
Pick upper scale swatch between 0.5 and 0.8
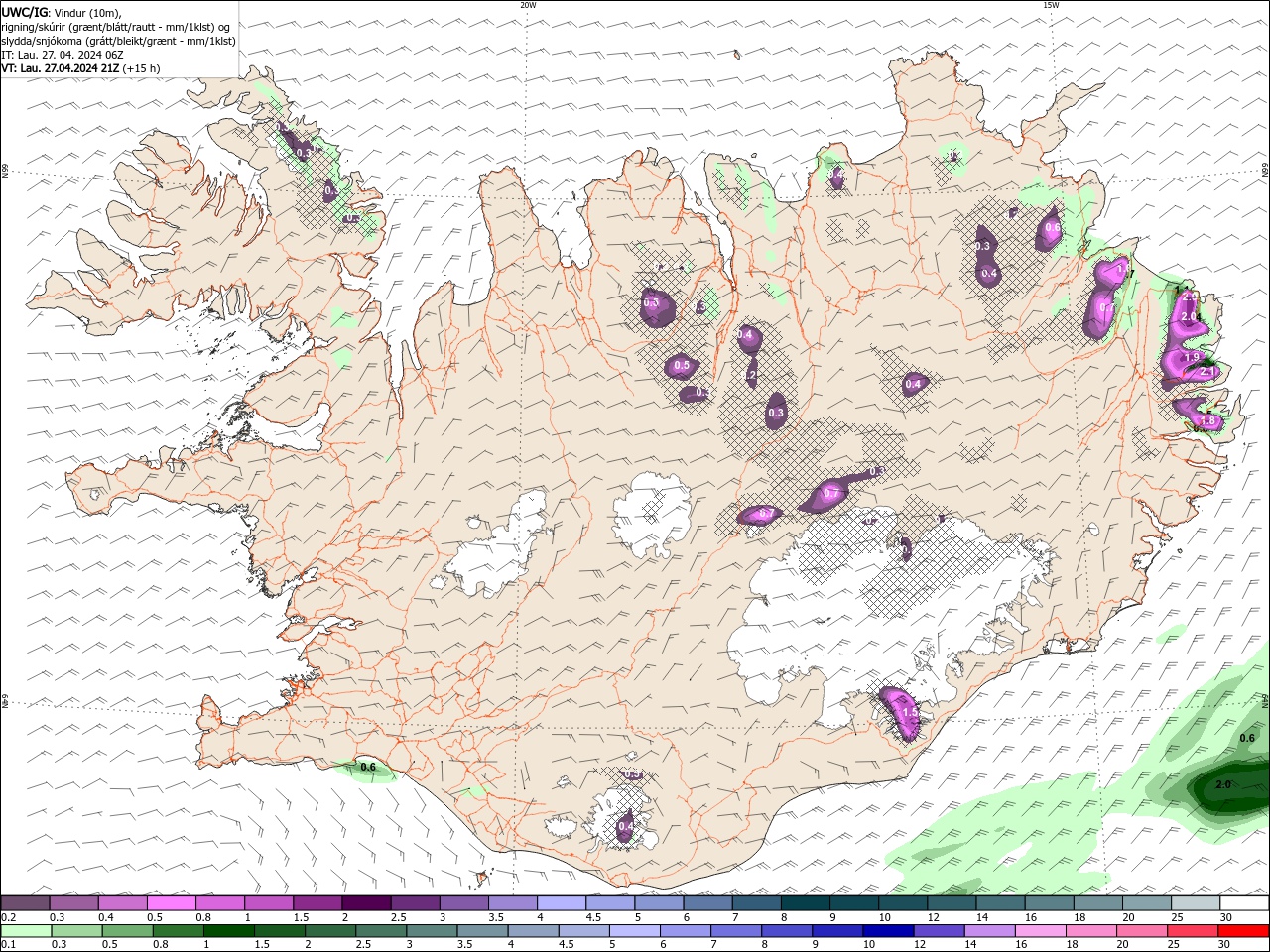click(171, 903)
